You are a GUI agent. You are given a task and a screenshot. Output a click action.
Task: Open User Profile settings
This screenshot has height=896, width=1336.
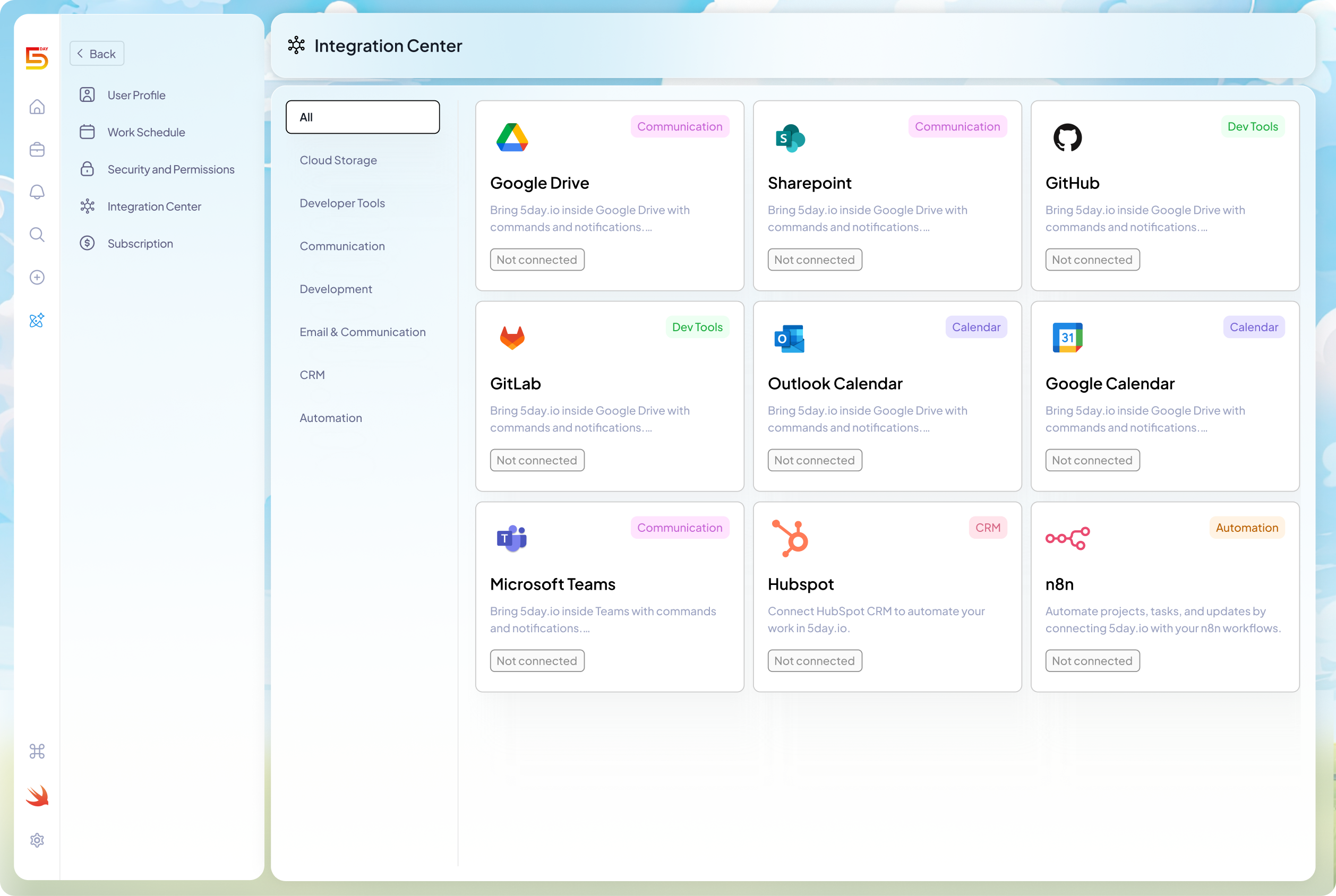point(136,95)
